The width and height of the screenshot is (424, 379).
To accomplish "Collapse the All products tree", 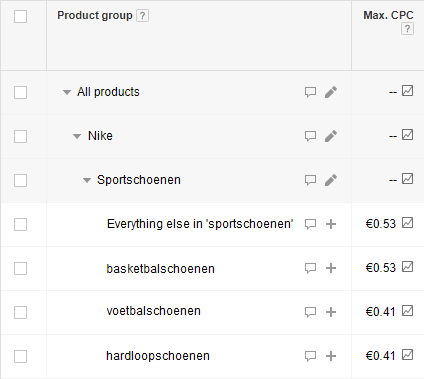I will (67, 92).
